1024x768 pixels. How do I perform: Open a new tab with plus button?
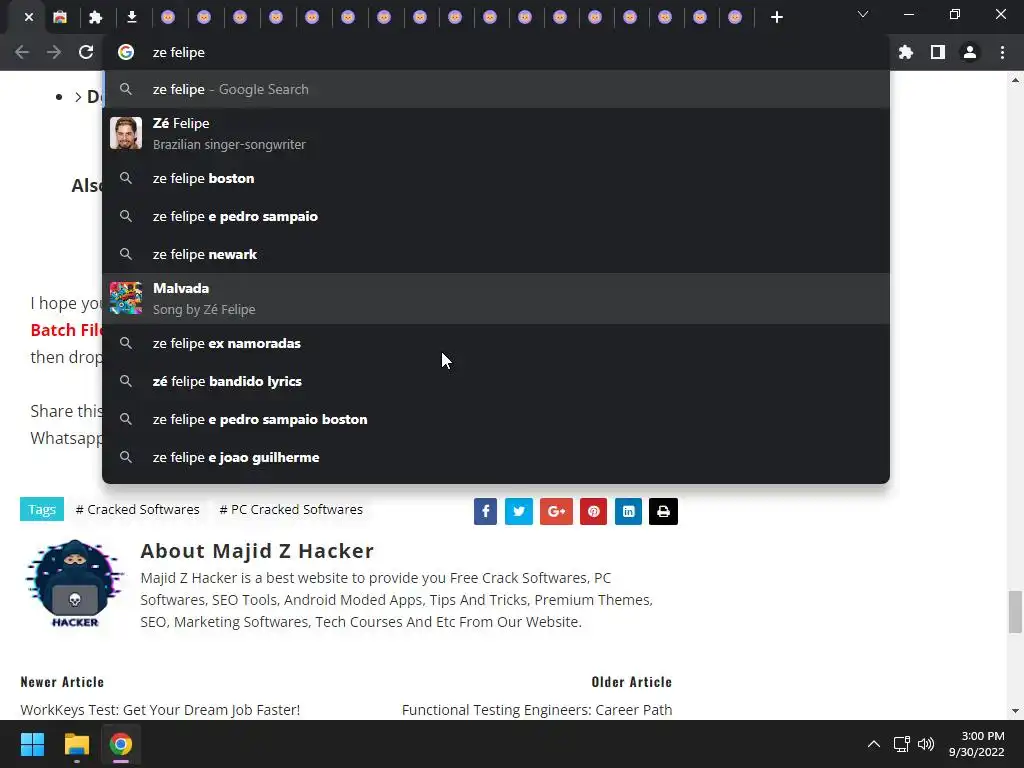point(776,18)
